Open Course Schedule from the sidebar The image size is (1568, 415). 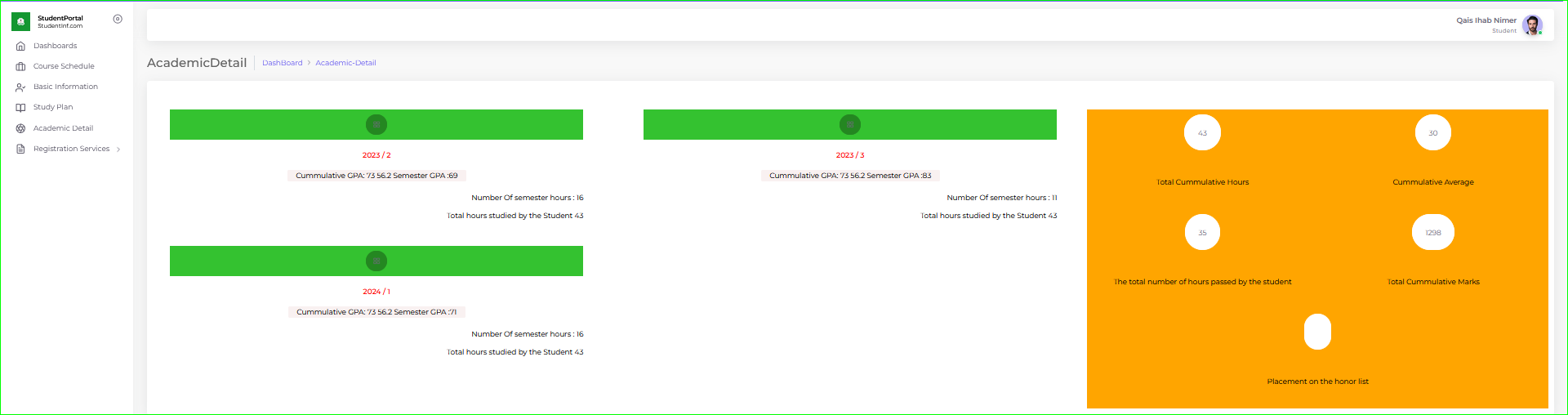pos(64,66)
